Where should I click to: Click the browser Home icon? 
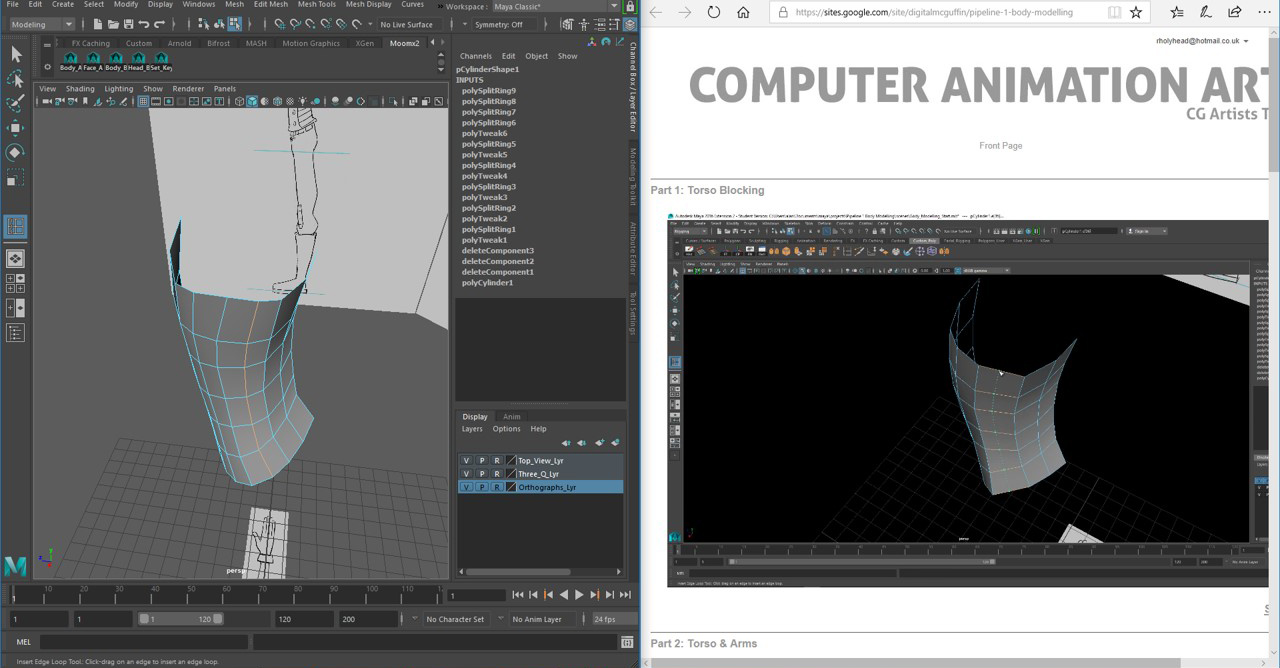[x=743, y=12]
